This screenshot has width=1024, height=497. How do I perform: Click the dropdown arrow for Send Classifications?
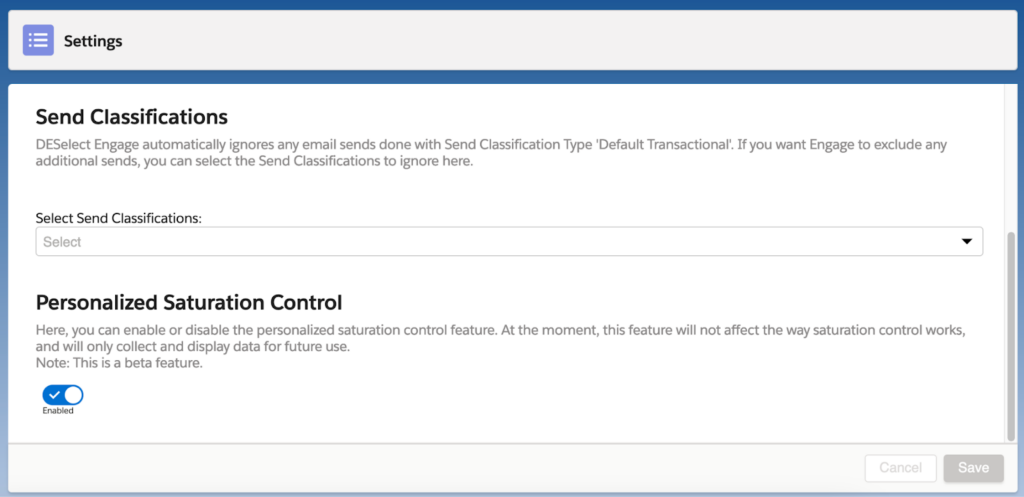966,242
